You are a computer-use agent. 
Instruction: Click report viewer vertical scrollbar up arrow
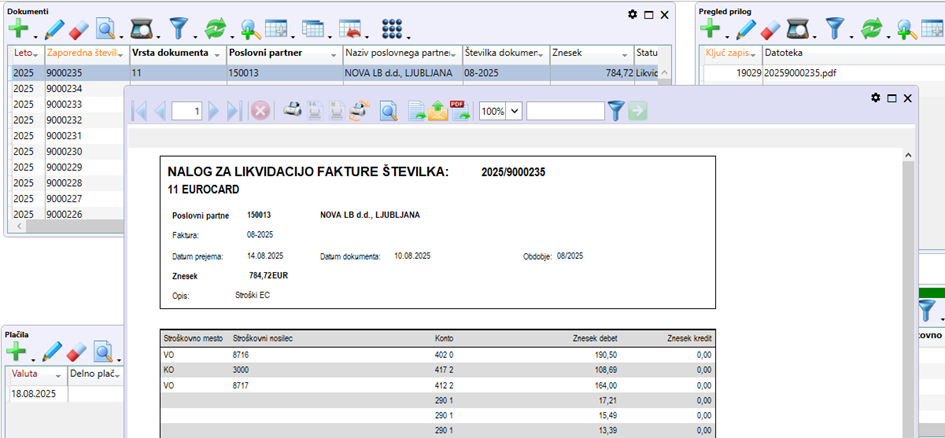906,155
